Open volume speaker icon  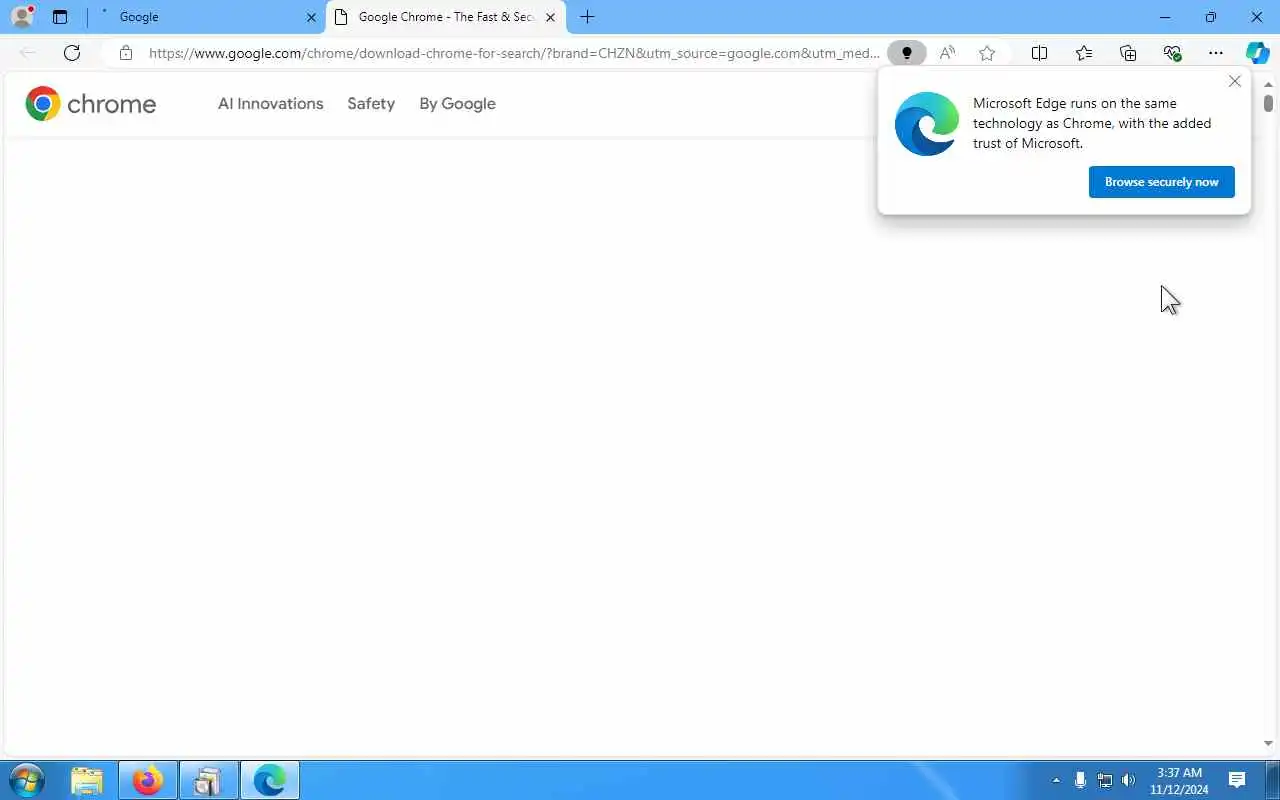tap(1129, 780)
